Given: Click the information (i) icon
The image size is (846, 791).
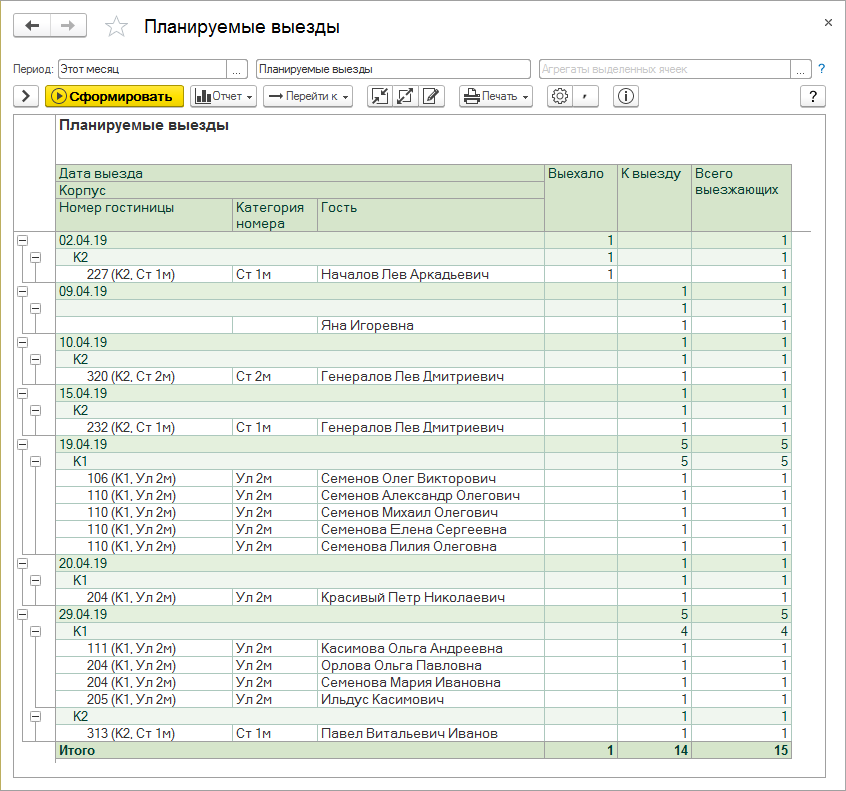Looking at the screenshot, I should tap(627, 96).
